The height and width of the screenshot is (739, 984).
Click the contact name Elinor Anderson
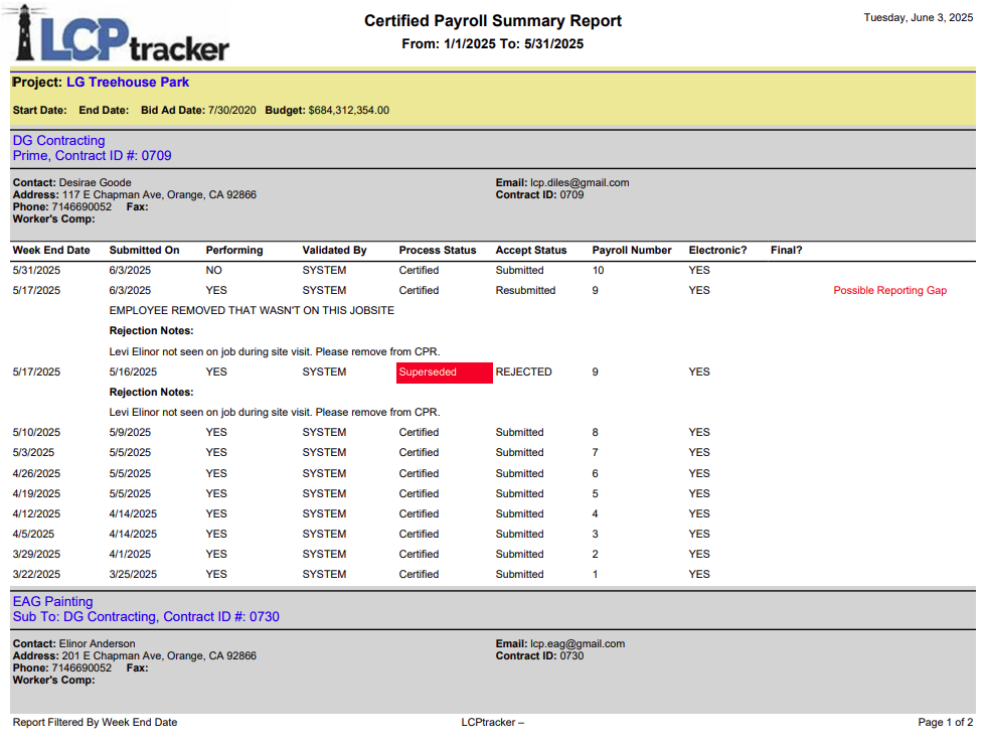(x=97, y=644)
